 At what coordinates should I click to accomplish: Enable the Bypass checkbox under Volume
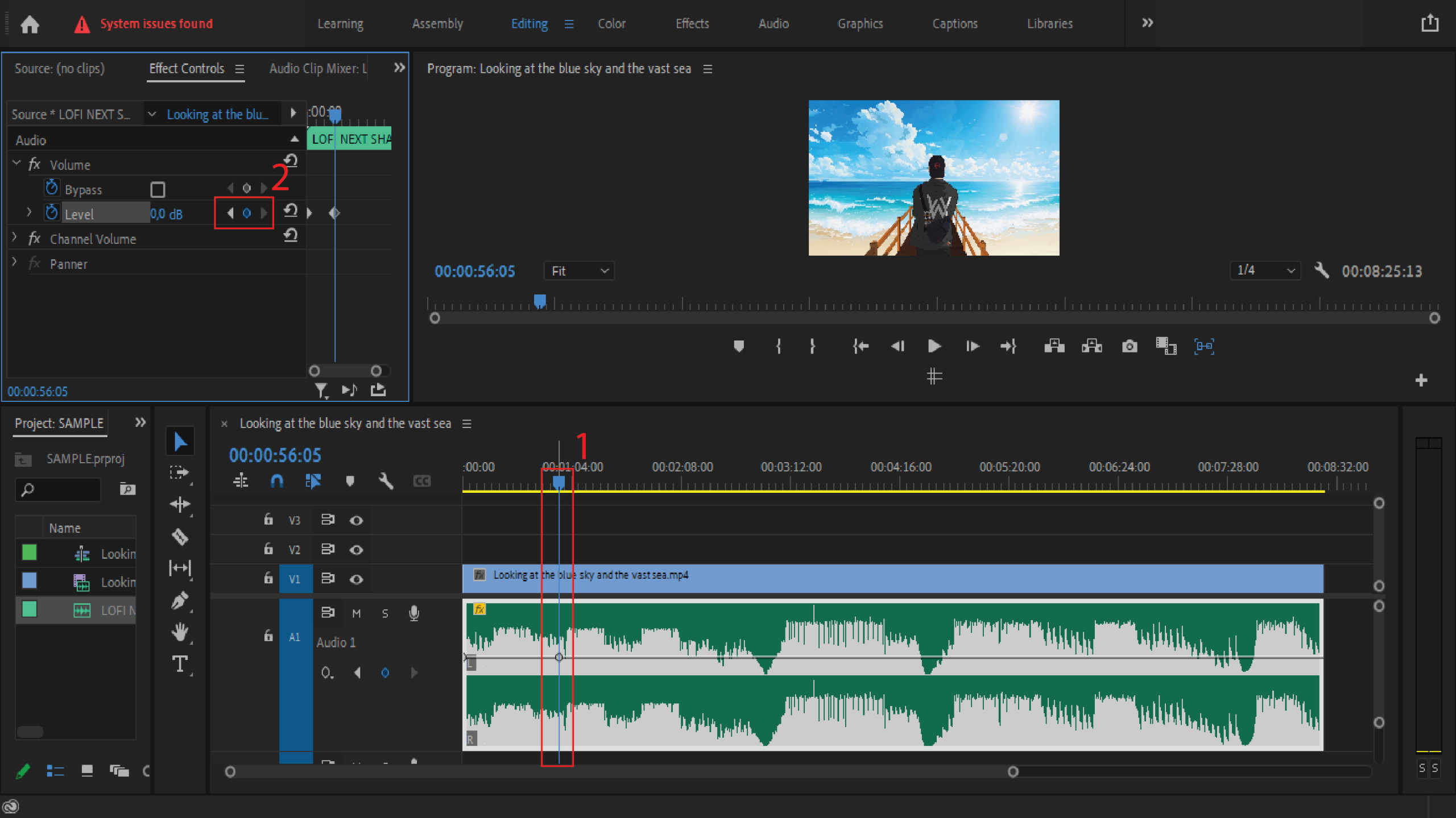click(158, 189)
